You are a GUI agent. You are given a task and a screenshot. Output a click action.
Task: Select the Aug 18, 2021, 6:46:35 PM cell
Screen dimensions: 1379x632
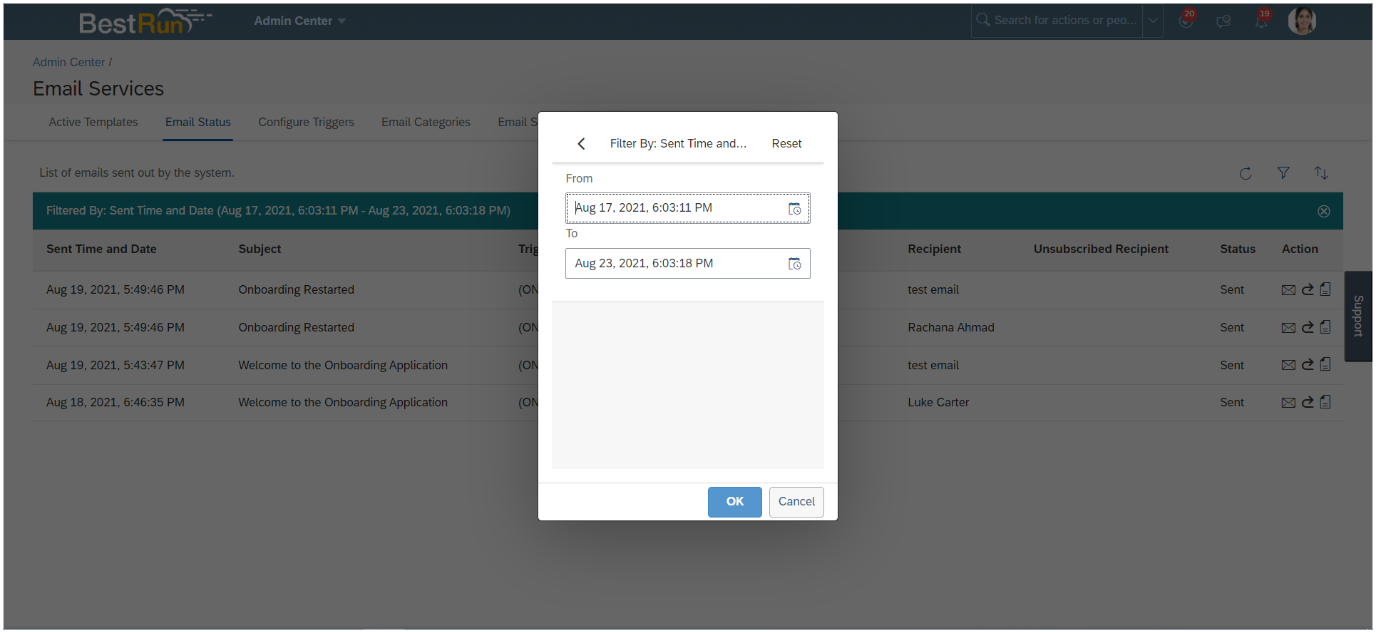click(115, 402)
